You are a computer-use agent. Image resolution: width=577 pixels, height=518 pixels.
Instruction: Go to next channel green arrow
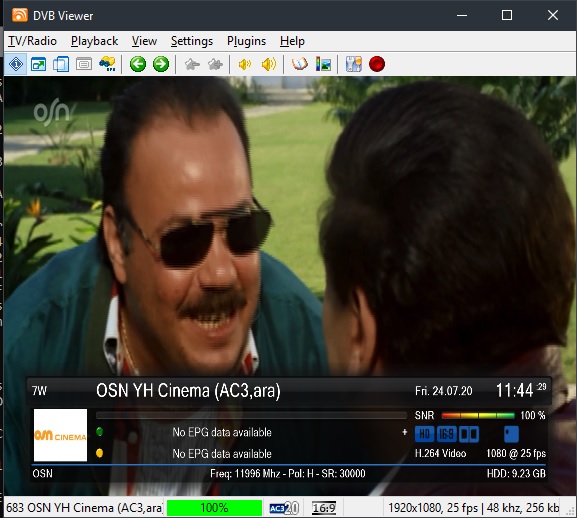[161, 64]
